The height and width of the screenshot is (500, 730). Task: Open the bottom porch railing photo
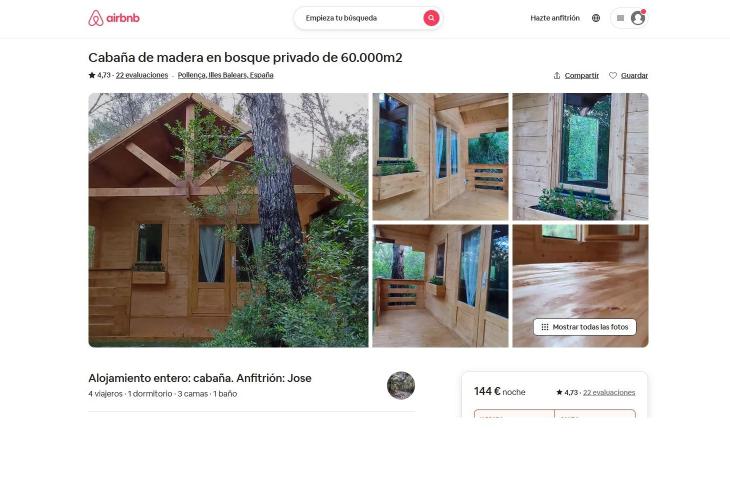click(440, 286)
